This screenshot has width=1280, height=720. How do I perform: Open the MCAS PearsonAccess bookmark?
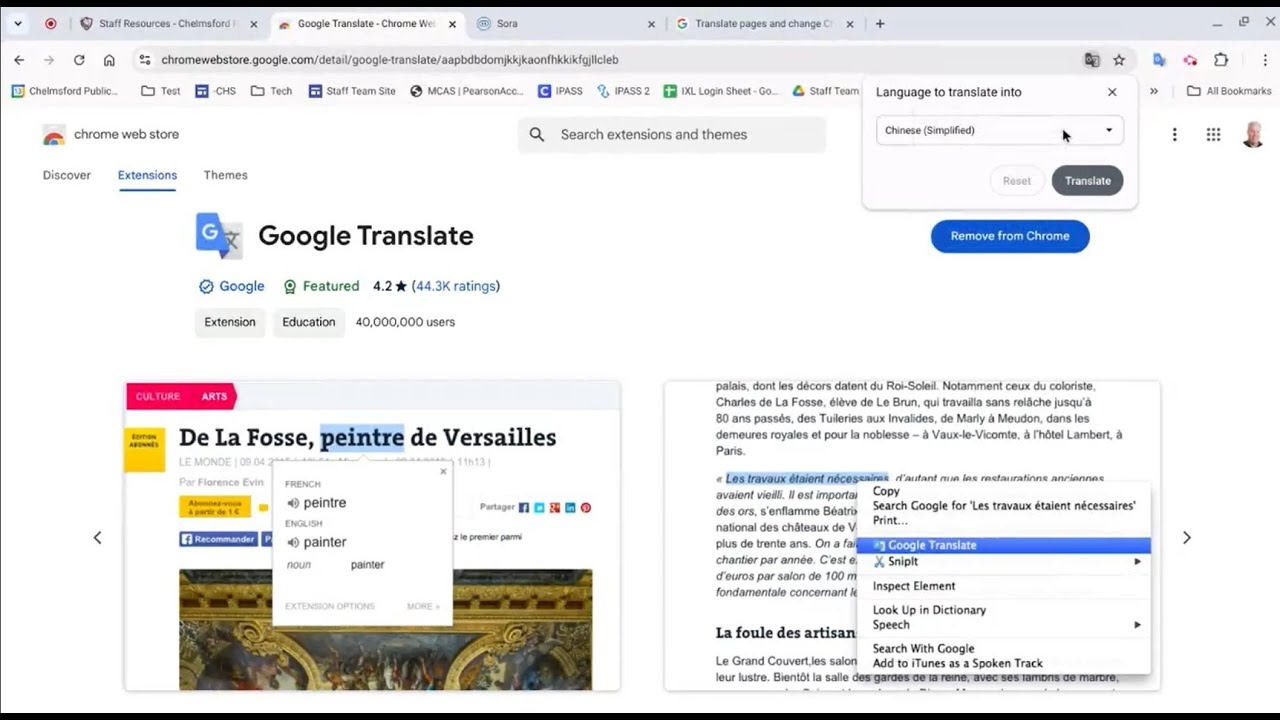tap(467, 91)
